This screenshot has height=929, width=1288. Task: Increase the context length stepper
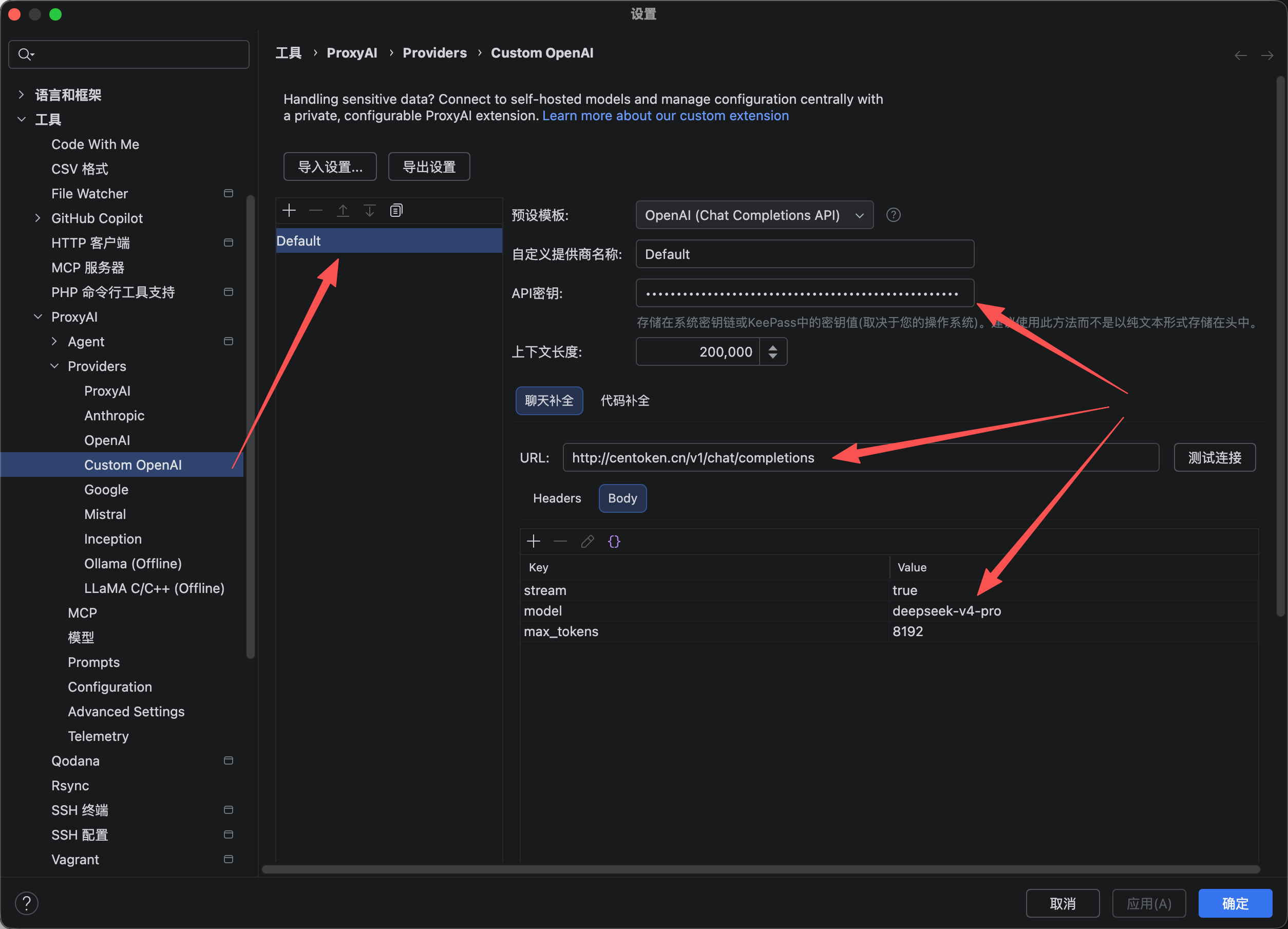(x=773, y=347)
